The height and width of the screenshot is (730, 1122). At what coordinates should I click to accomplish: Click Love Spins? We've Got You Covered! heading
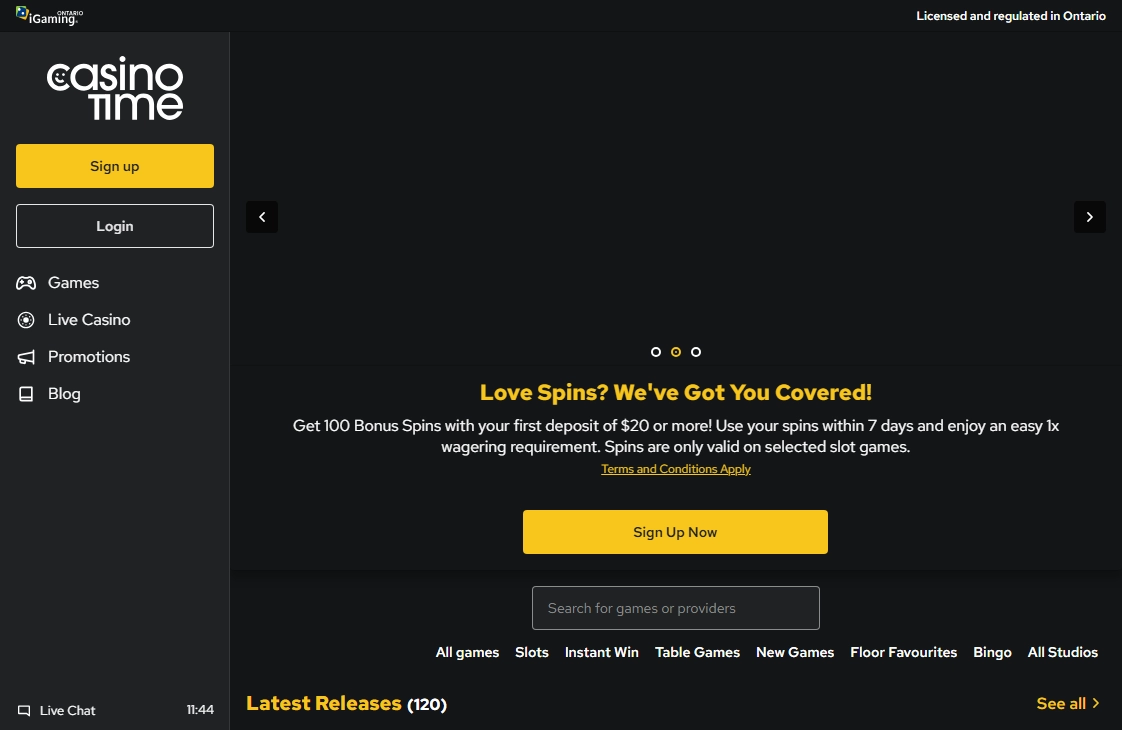click(675, 392)
